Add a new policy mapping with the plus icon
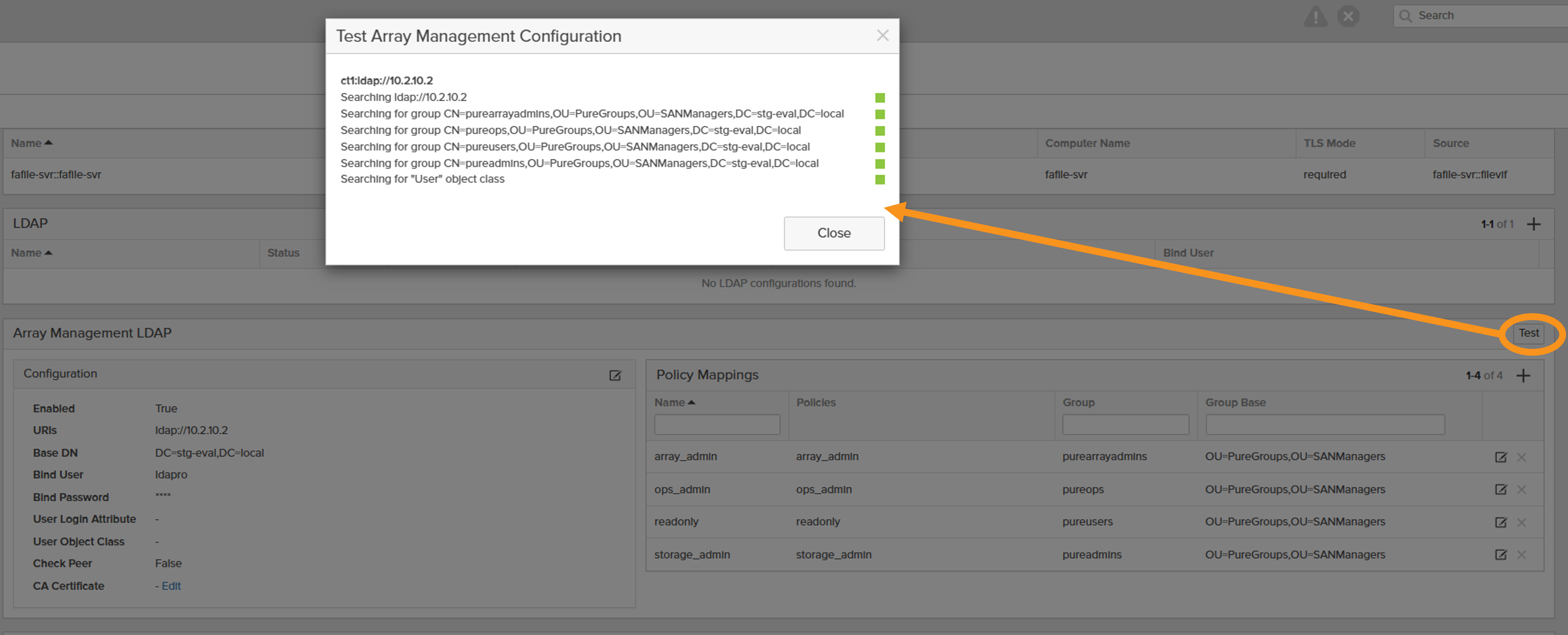 pyautogui.click(x=1523, y=376)
